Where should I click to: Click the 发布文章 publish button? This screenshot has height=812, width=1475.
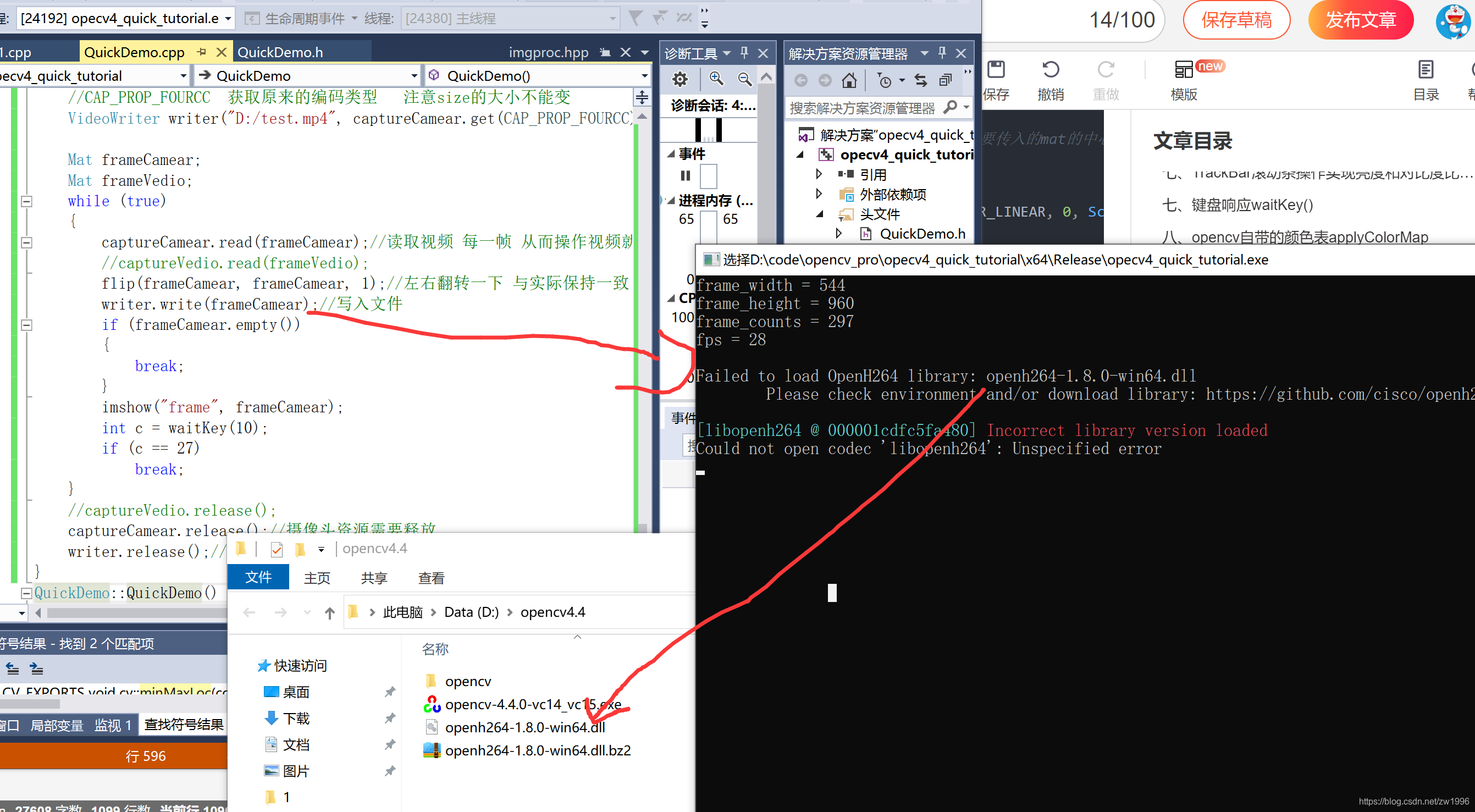(x=1361, y=20)
